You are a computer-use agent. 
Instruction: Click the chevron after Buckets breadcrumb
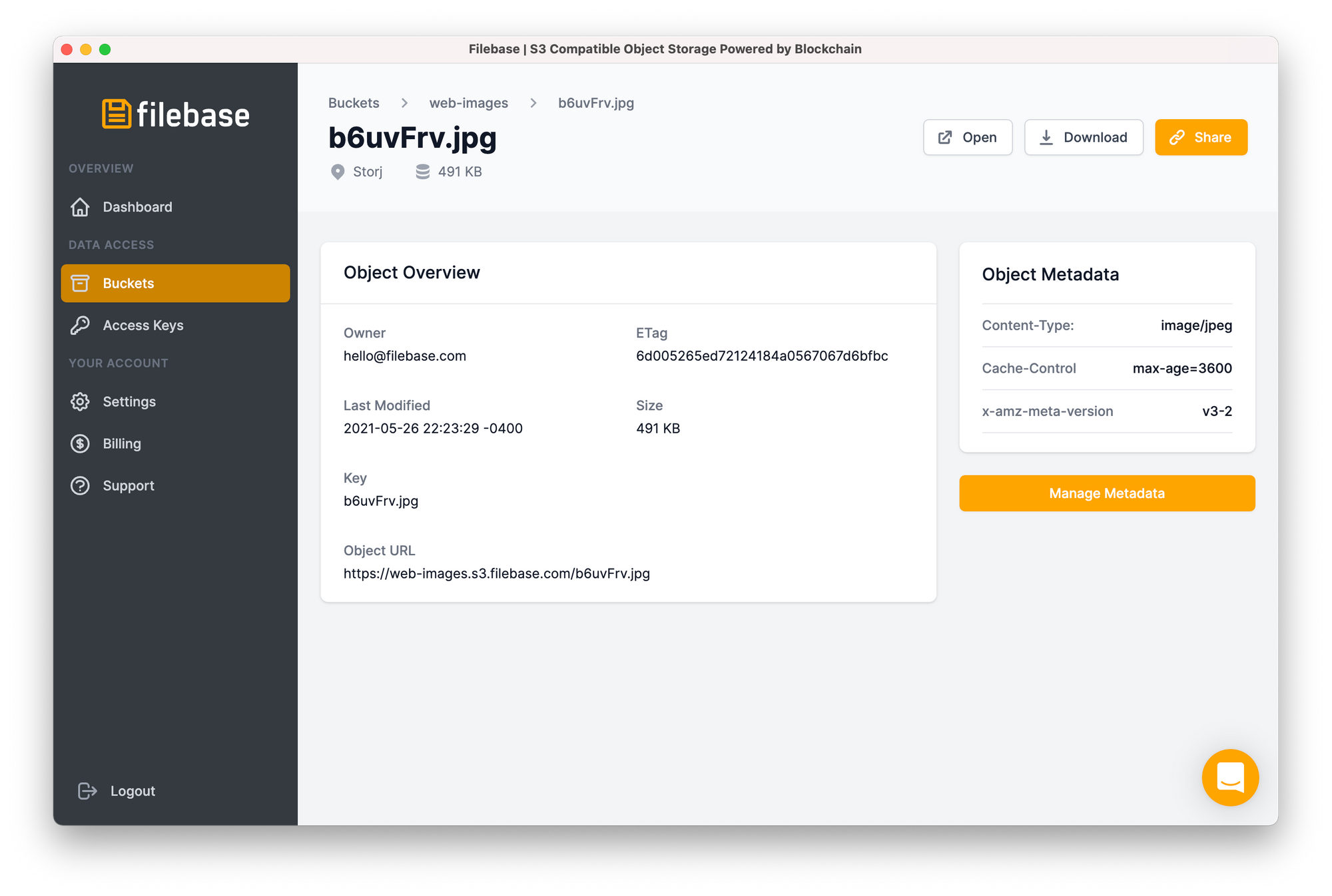coord(404,103)
